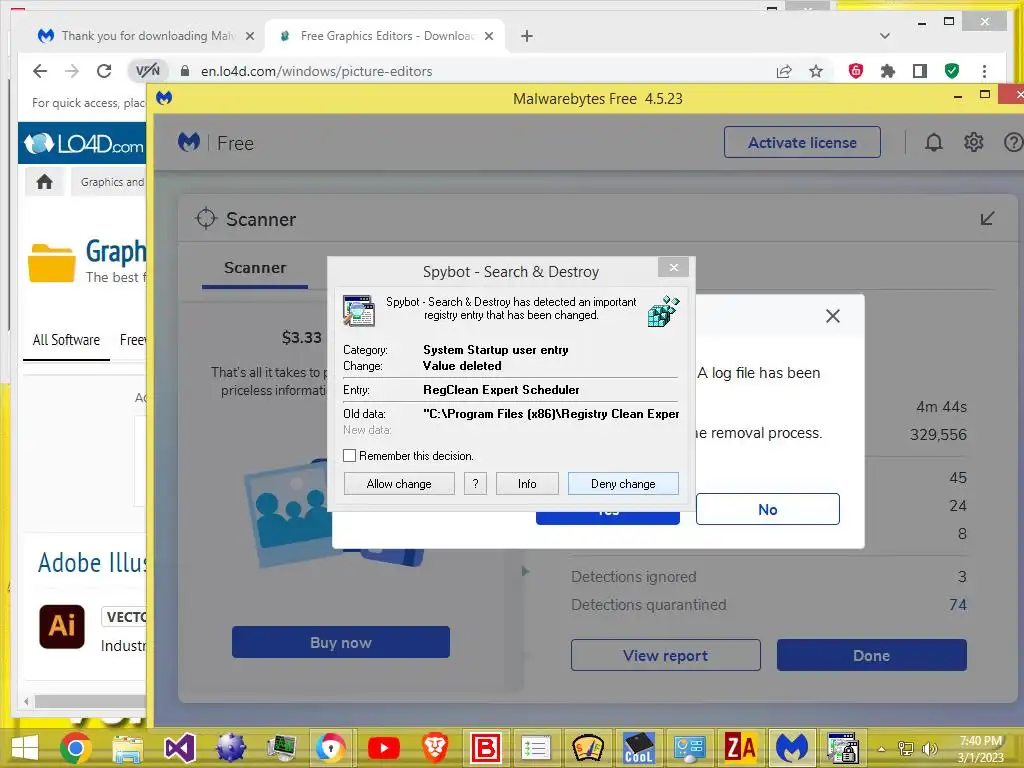Screen dimensions: 1024x768
Task: Click the LO4D.com logo
Action: [x=84, y=143]
